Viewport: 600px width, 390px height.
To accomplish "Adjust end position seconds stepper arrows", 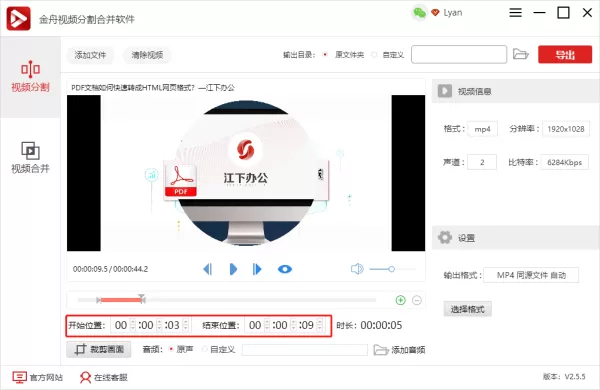I will click(320, 325).
